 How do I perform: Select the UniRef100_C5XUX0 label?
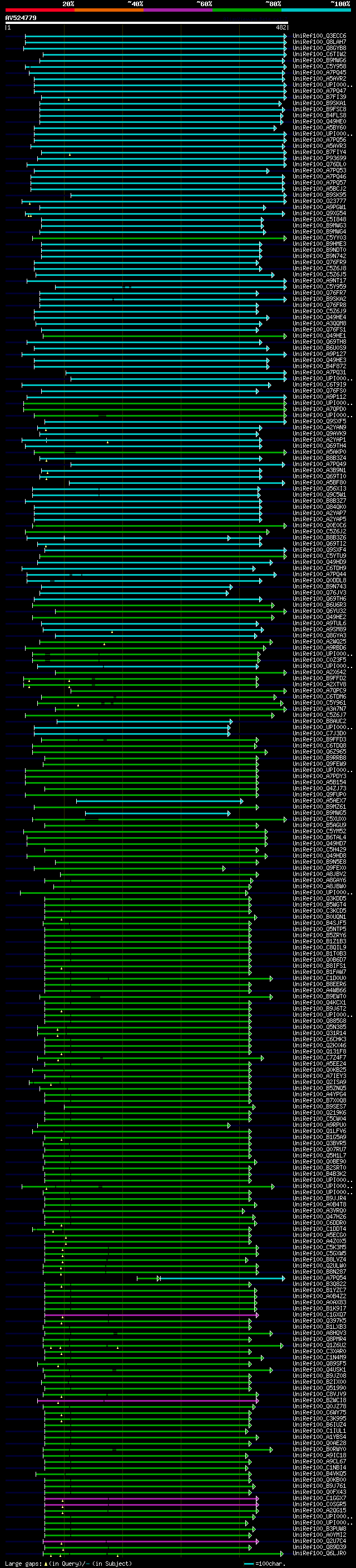point(319,819)
